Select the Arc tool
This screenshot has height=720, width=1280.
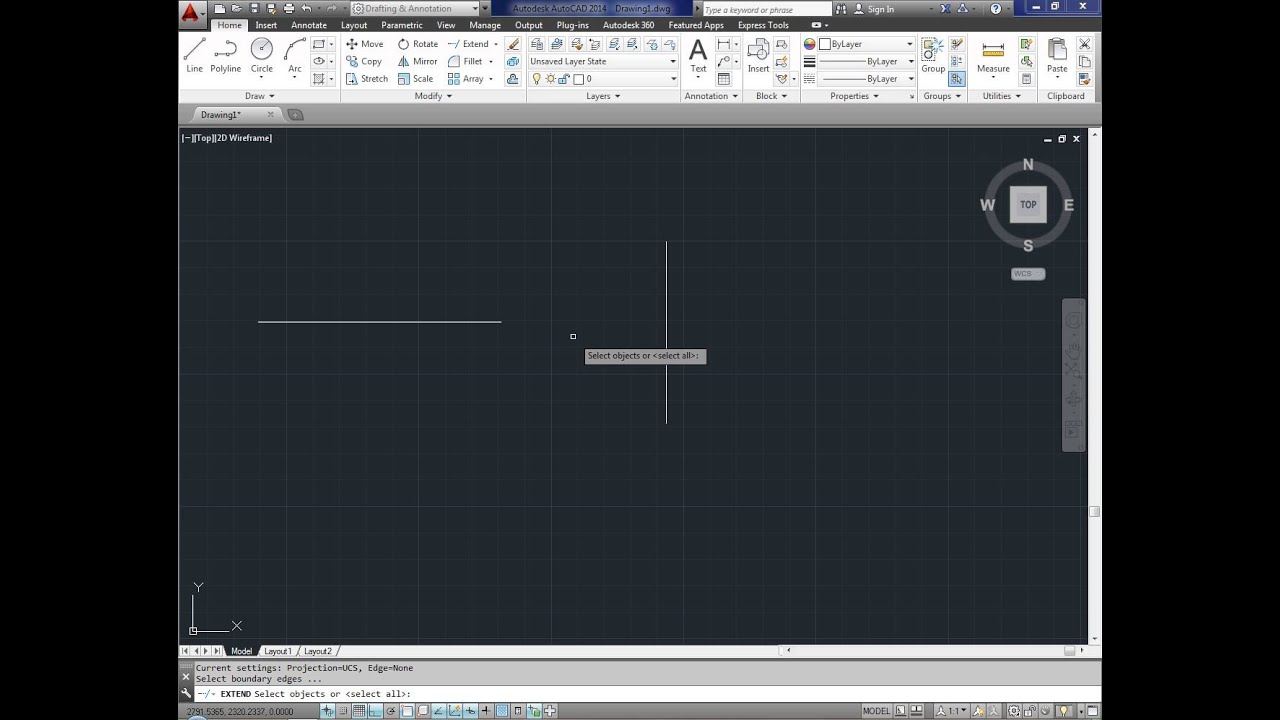pos(295,55)
